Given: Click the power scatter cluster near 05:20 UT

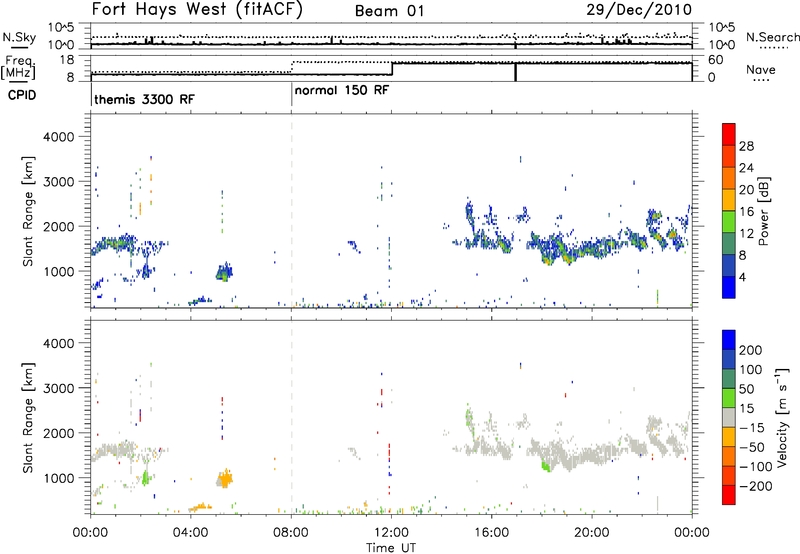Looking at the screenshot, I should (x=224, y=272).
